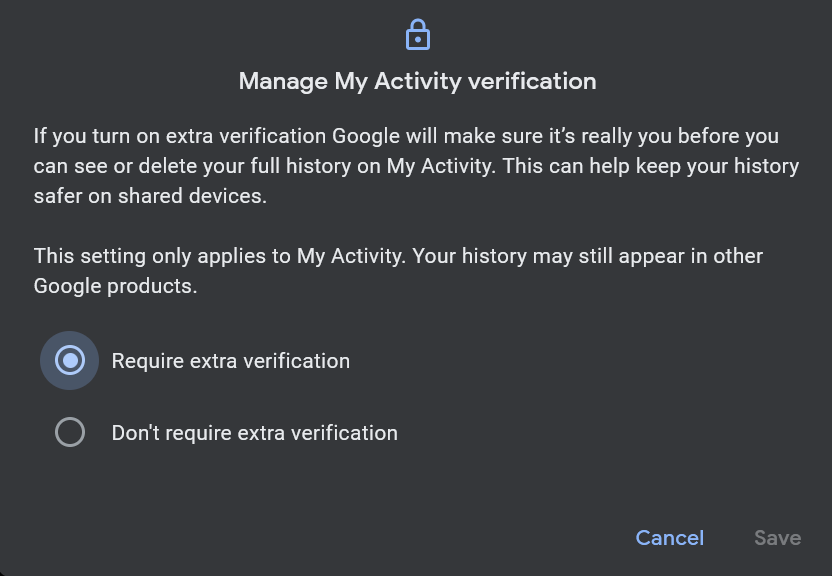Image resolution: width=832 pixels, height=576 pixels.
Task: Click the highlighted halo around the selected radio
Action: point(70,361)
